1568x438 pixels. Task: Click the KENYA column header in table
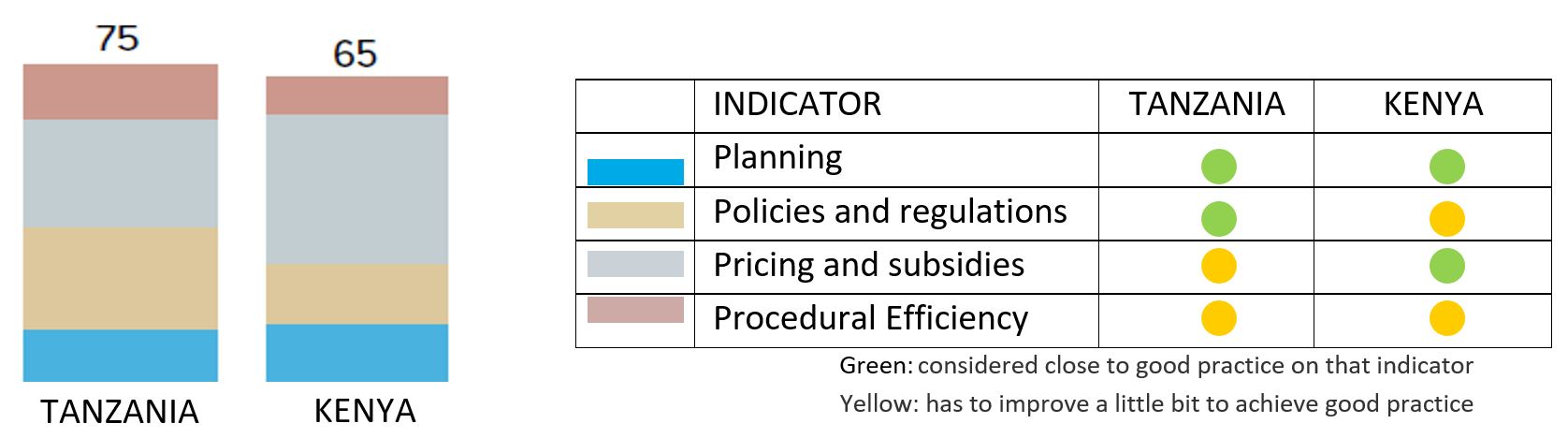pyautogui.click(x=1433, y=104)
